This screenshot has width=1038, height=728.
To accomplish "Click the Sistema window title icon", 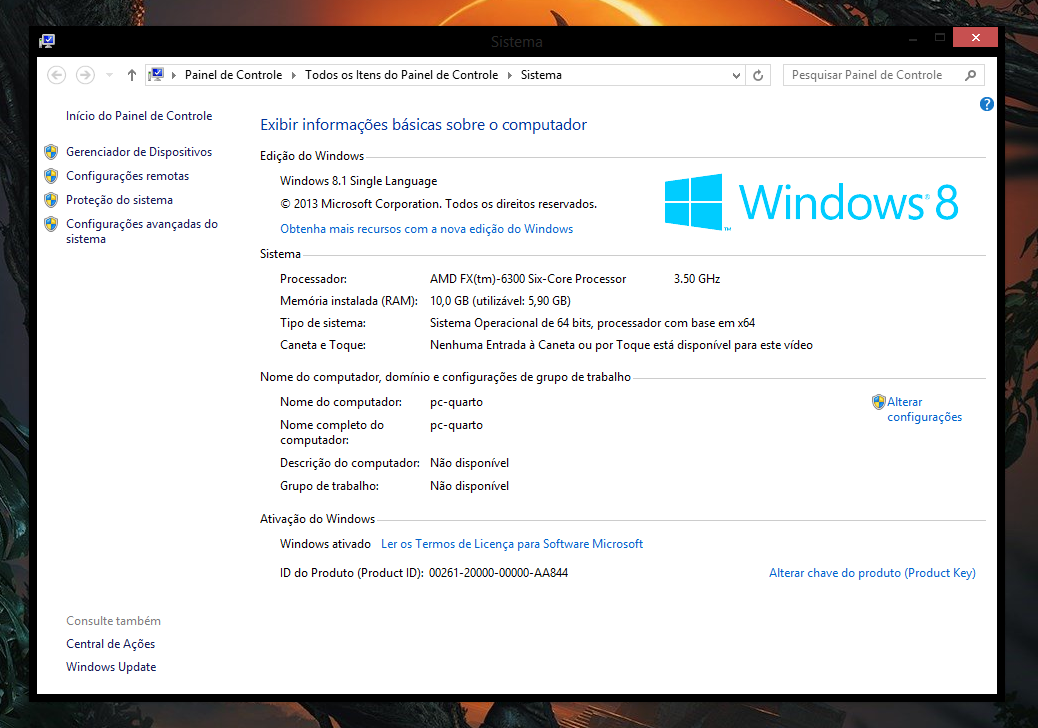I will pos(47,41).
